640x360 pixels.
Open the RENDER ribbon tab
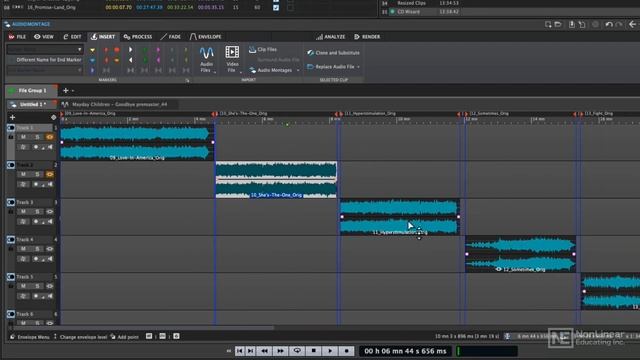(367, 37)
